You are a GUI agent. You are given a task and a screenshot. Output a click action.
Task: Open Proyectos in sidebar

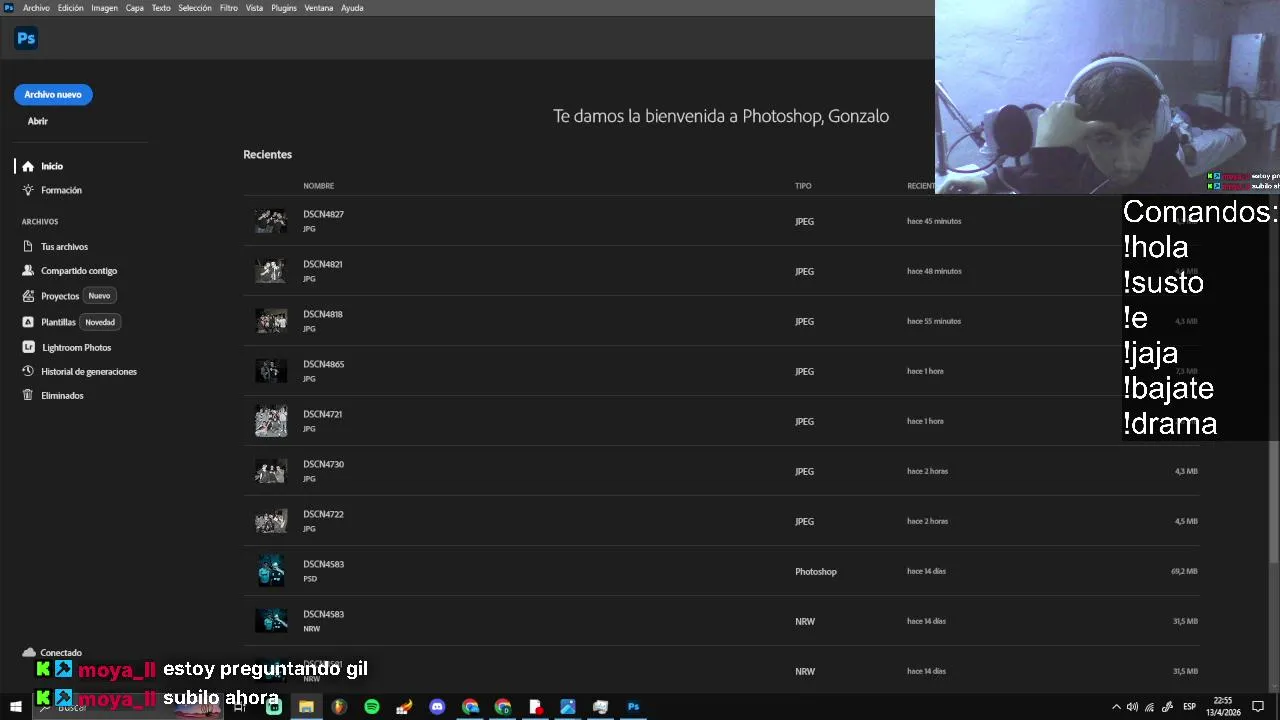pos(60,296)
